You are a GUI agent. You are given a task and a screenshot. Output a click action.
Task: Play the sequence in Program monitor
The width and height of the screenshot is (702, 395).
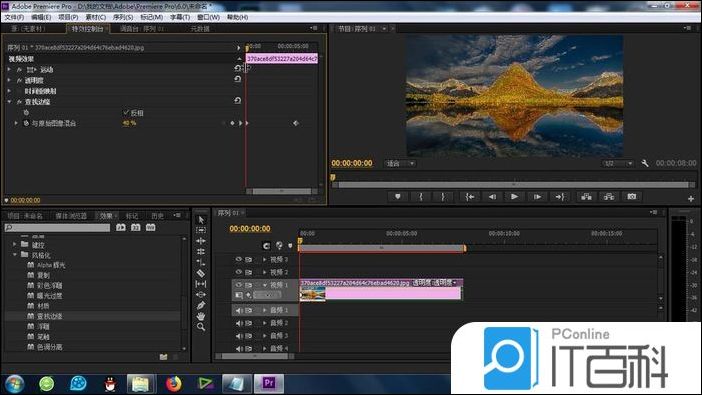514,197
